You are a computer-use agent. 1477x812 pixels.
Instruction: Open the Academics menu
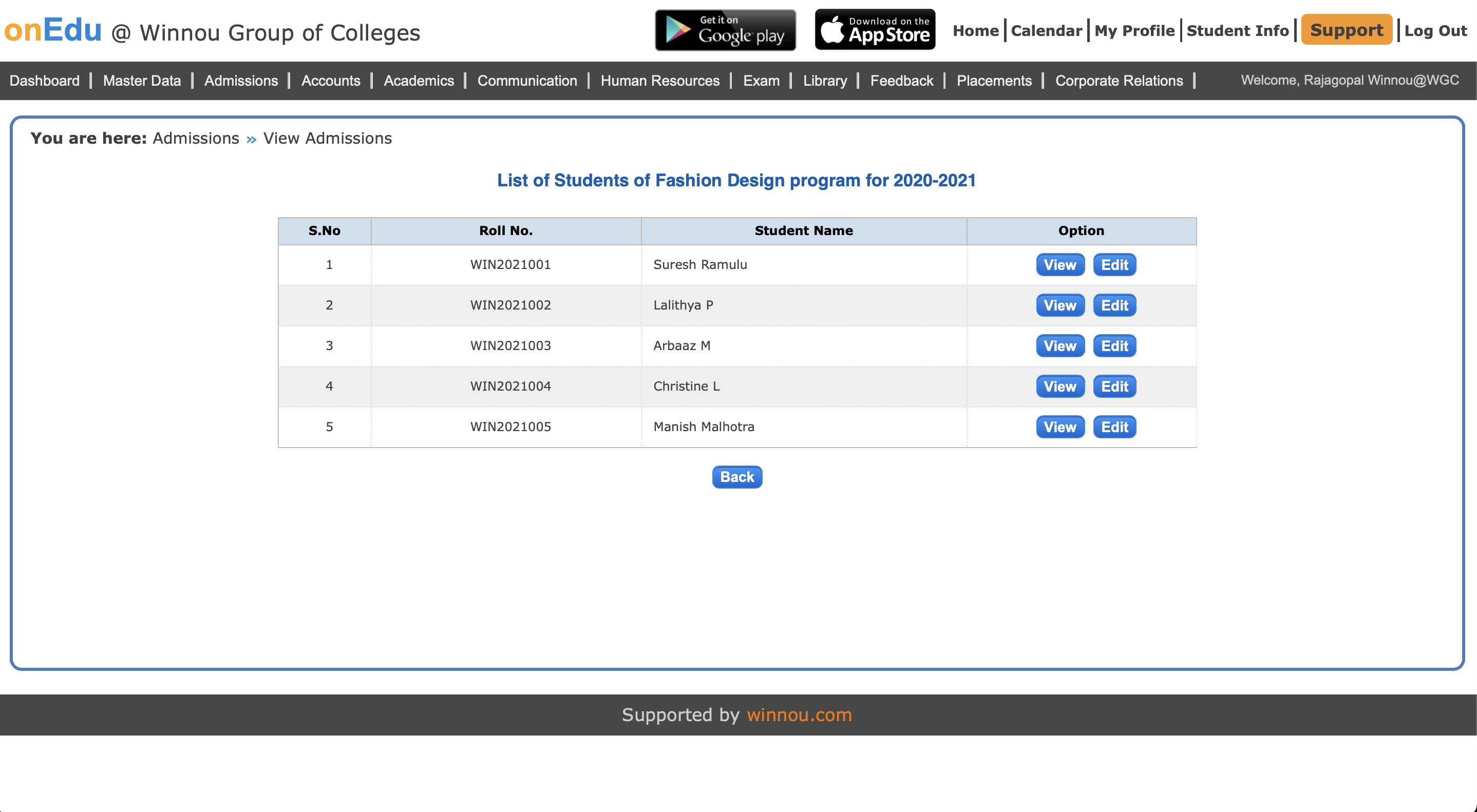point(419,81)
